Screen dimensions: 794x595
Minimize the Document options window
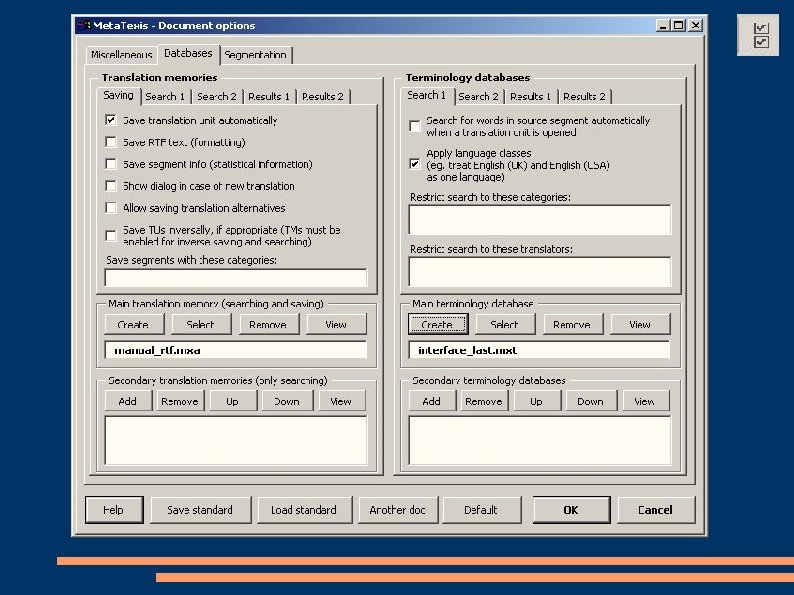[663, 25]
